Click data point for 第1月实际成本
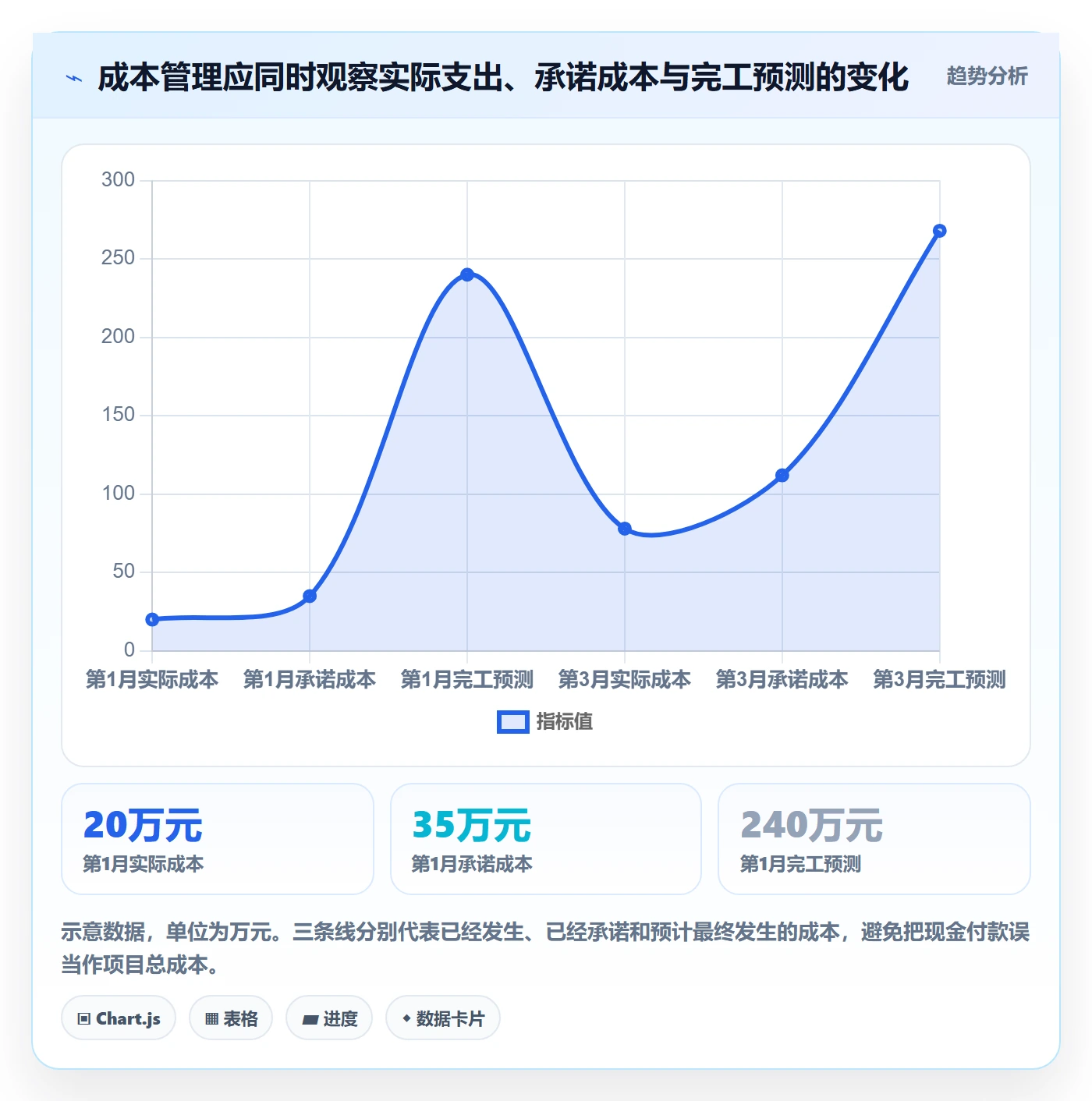 pos(152,620)
